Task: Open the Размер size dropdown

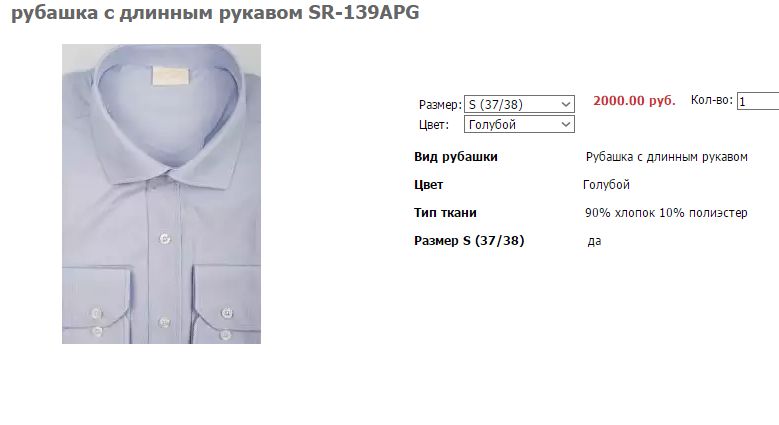Action: pyautogui.click(x=519, y=104)
